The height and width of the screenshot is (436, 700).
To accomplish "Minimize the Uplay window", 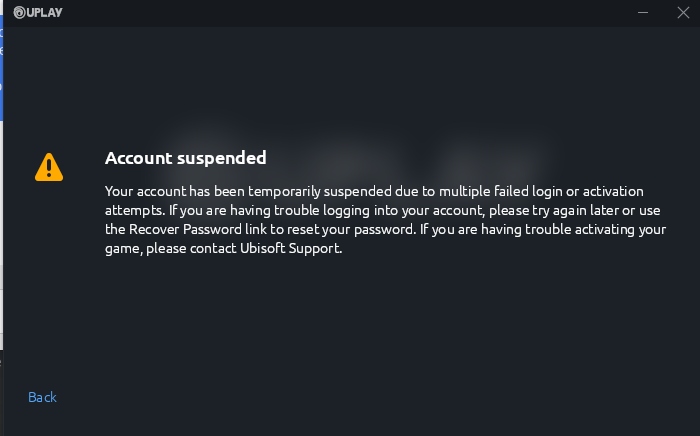I will pos(643,12).
